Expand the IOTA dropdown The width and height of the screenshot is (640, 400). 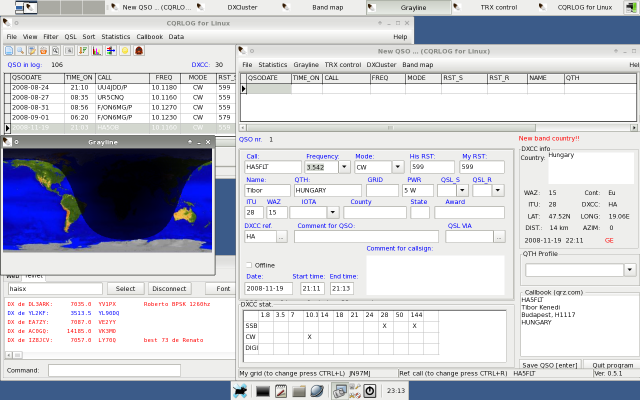coord(333,212)
